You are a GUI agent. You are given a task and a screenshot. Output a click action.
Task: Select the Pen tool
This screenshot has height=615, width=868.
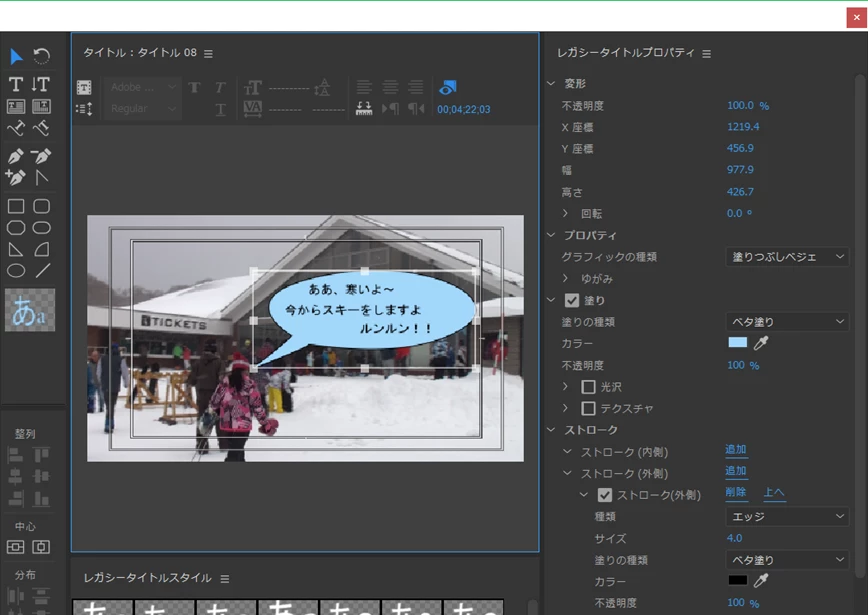click(x=16, y=156)
